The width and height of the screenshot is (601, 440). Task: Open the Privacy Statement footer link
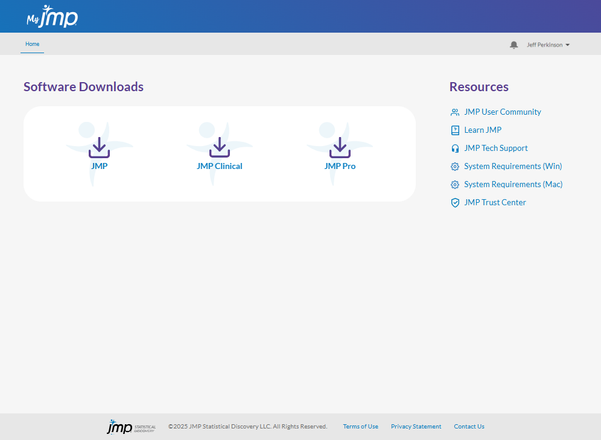(416, 426)
